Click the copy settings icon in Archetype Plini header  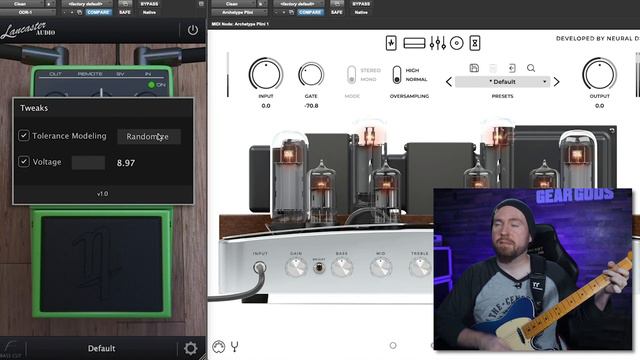click(291, 12)
